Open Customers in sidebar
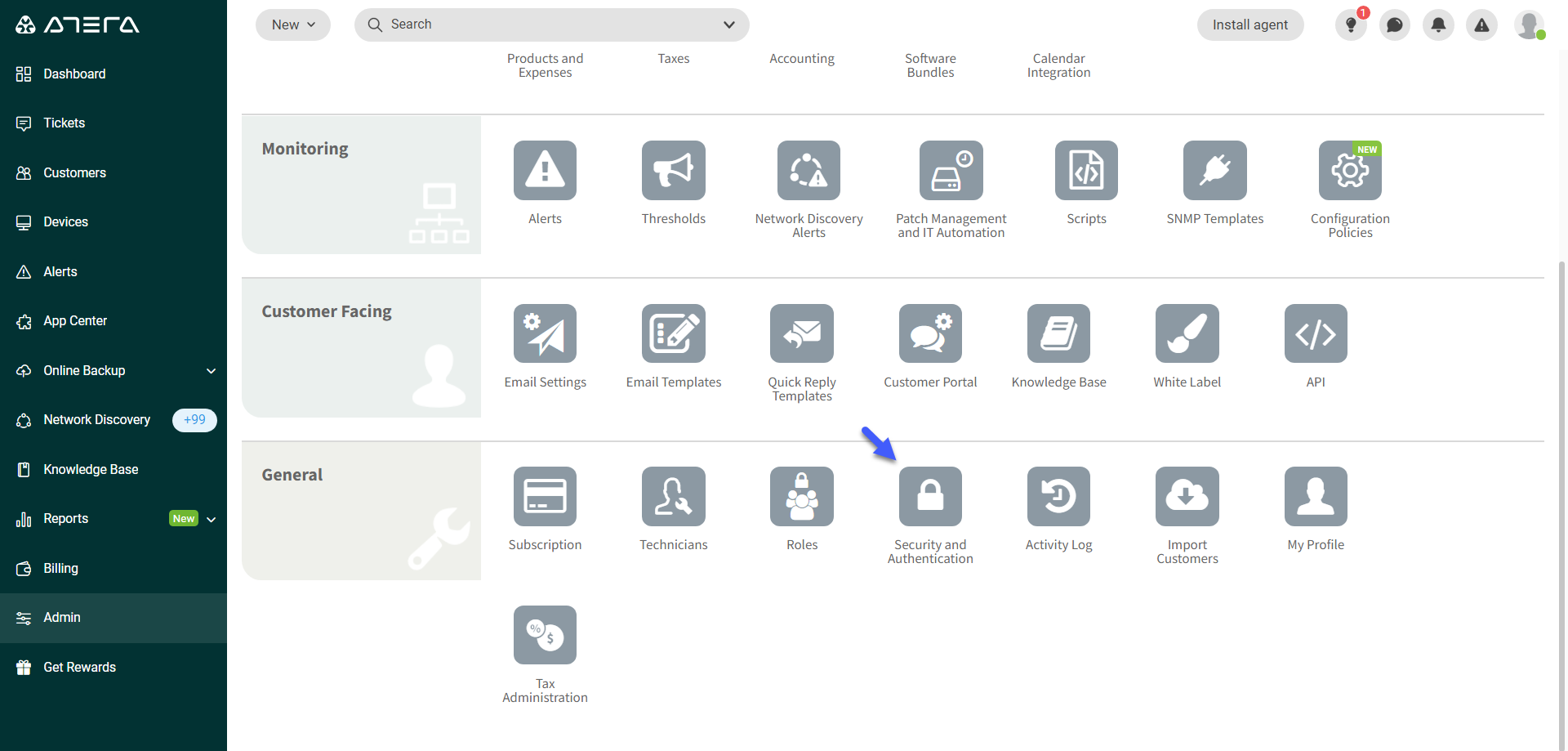 [x=114, y=172]
